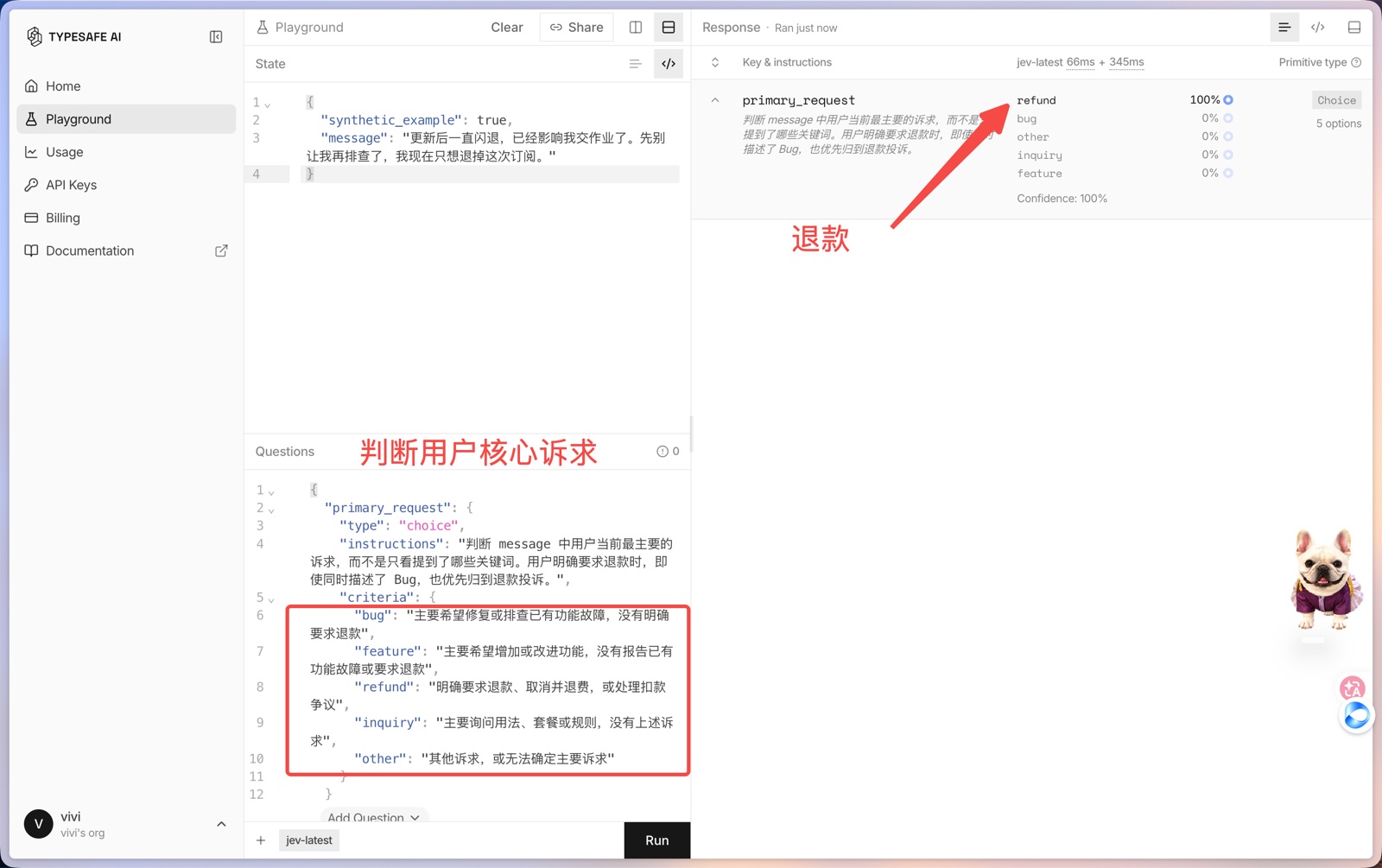Open the Usage page
This screenshot has height=868, width=1382.
click(x=126, y=152)
